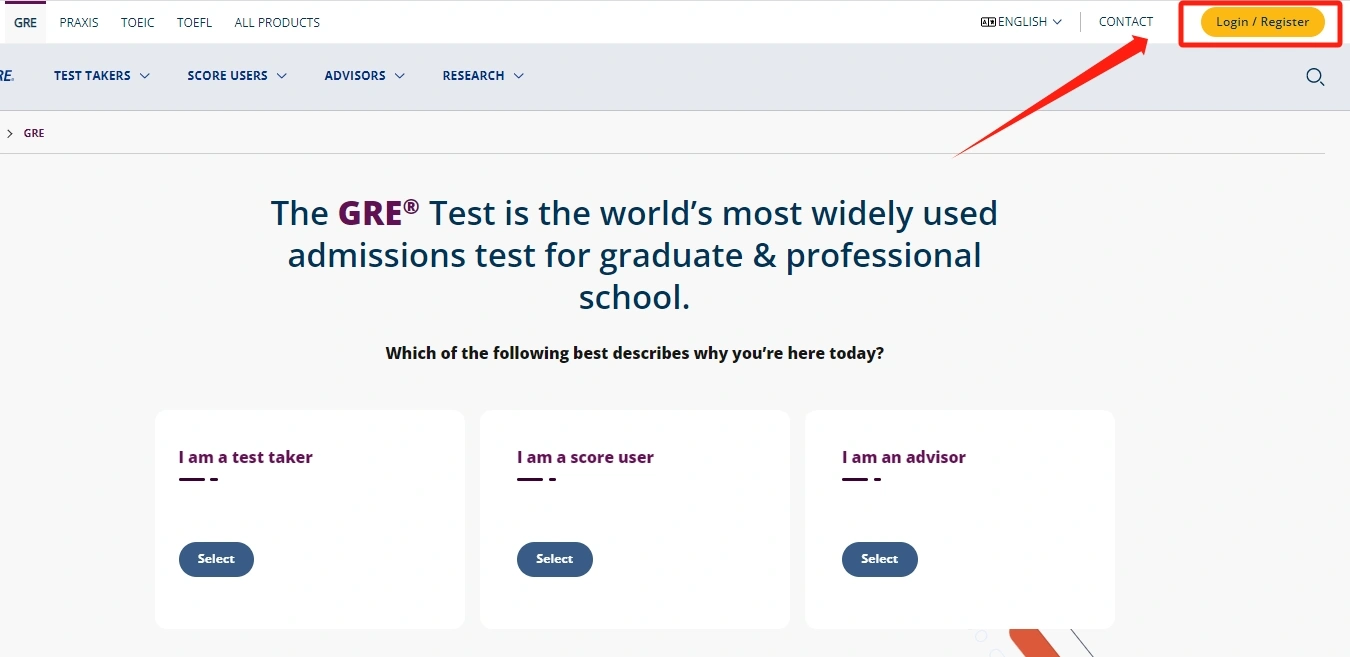The image size is (1350, 657).
Task: Expand the ADVISORS menu
Action: pyautogui.click(x=365, y=76)
